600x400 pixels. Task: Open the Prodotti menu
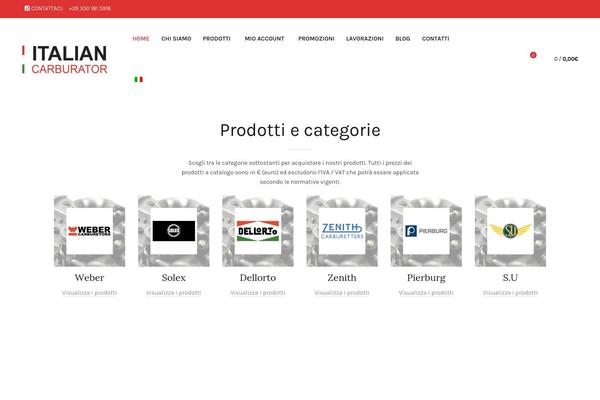[x=217, y=39]
